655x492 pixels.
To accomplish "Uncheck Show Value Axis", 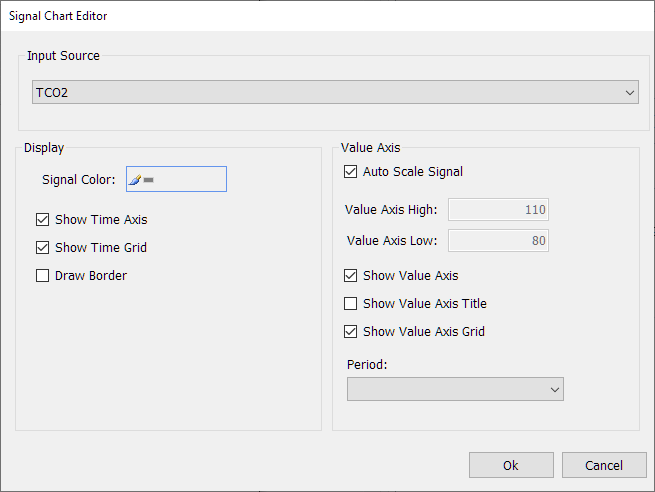I will point(350,276).
